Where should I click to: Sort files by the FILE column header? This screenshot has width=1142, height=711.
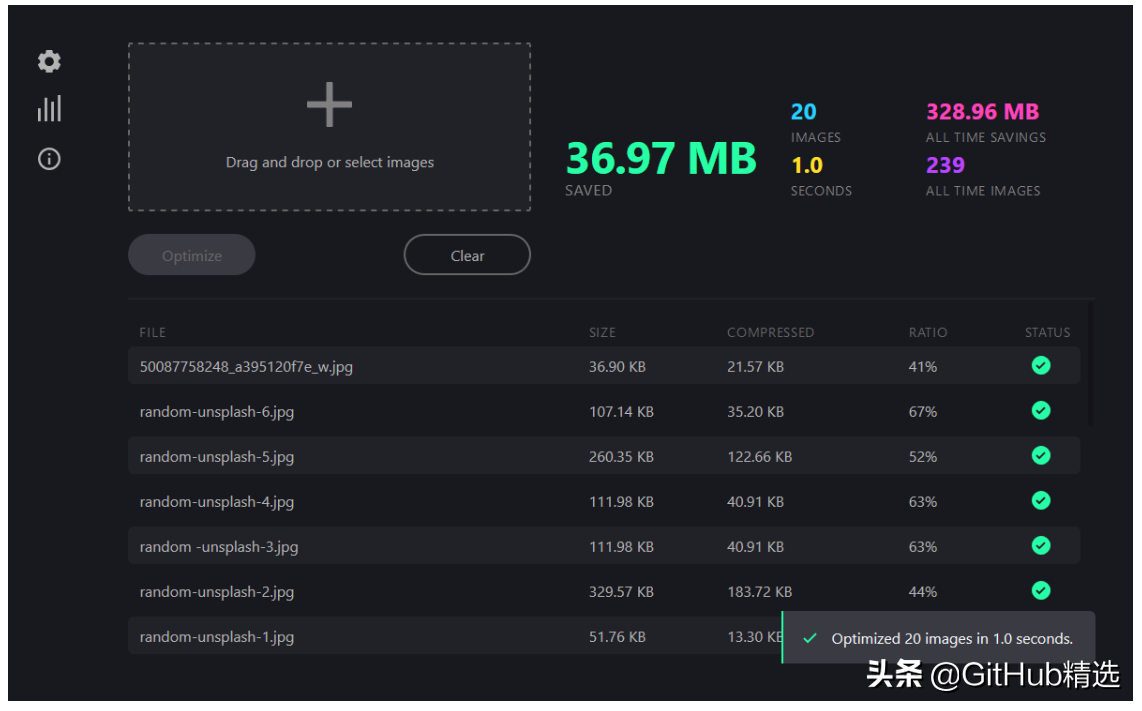click(x=151, y=332)
